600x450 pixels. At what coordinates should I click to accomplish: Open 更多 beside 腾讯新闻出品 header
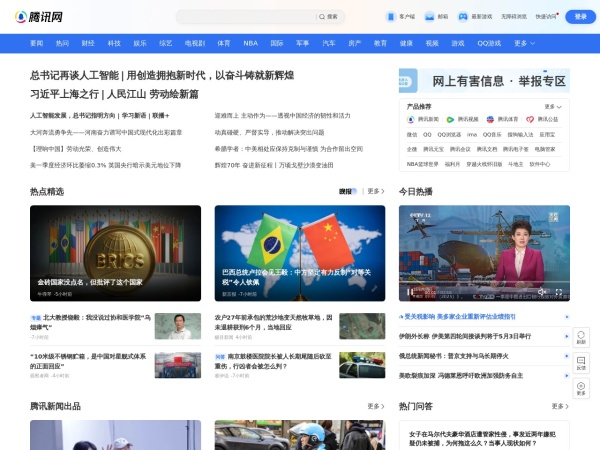click(376, 406)
